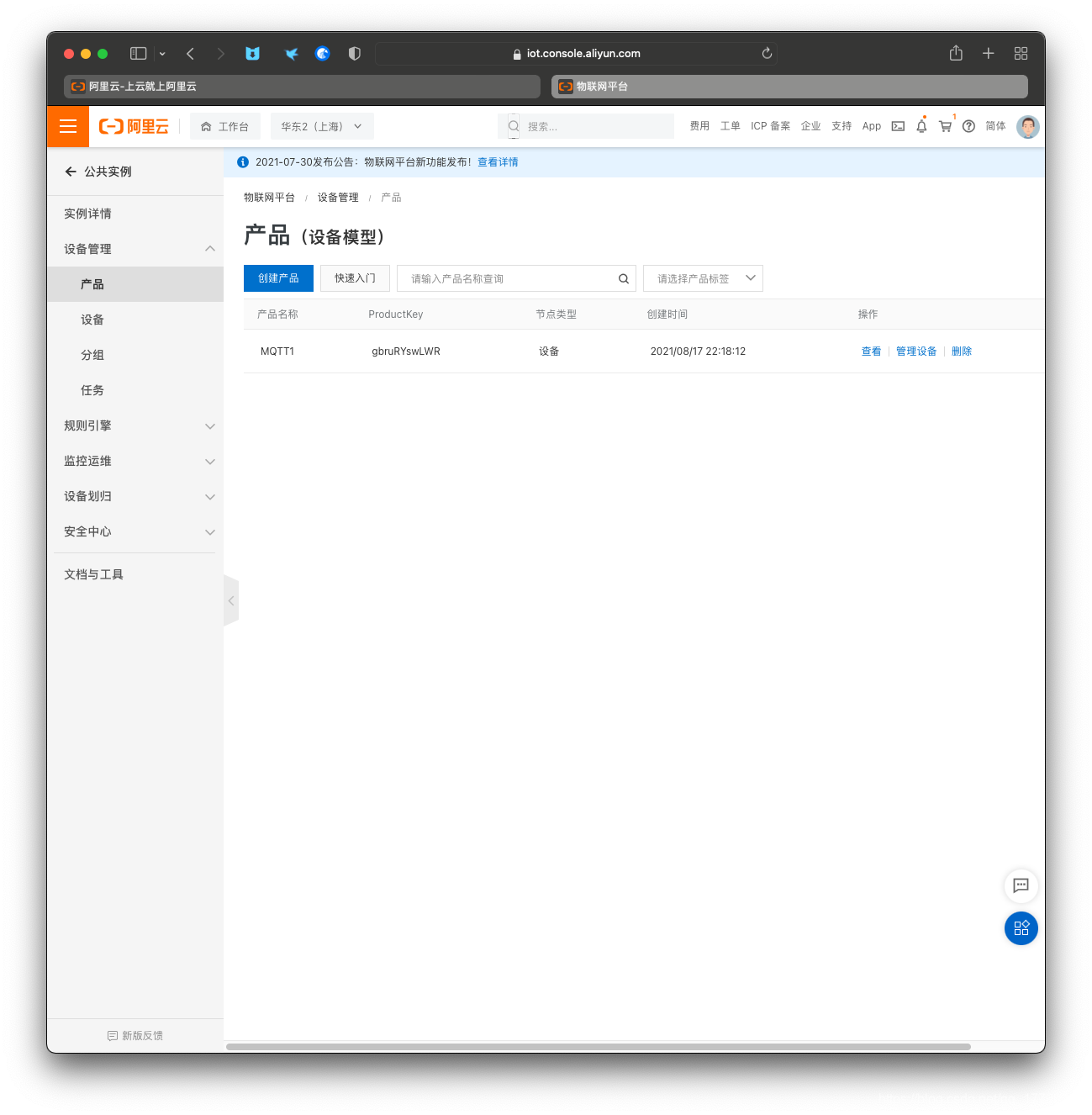Screen dimensions: 1092x1115
Task: Open the shopping cart icon
Action: pos(945,126)
